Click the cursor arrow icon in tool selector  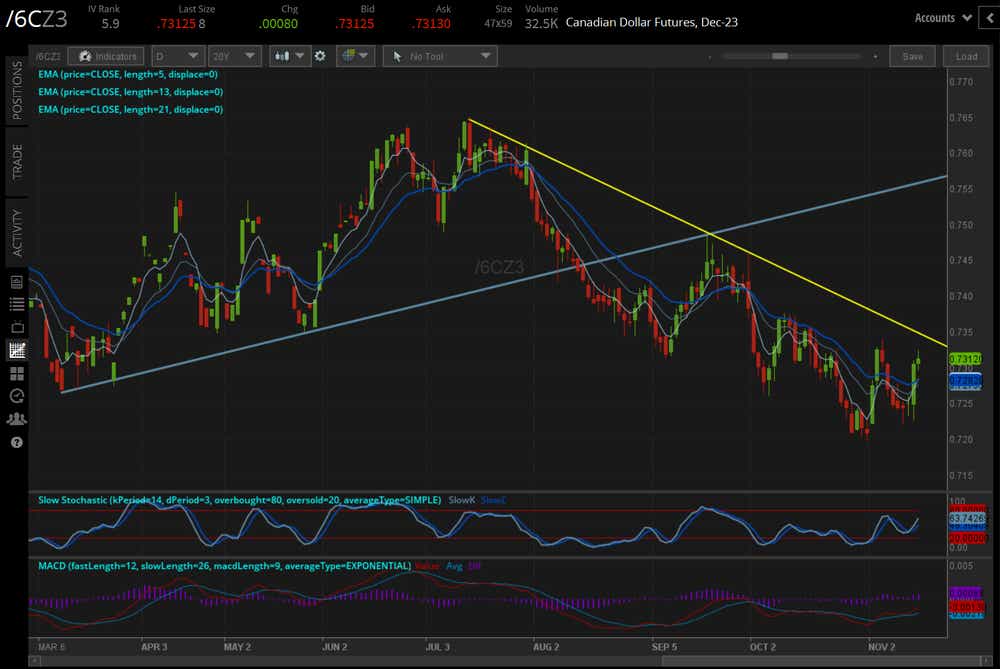tap(397, 56)
